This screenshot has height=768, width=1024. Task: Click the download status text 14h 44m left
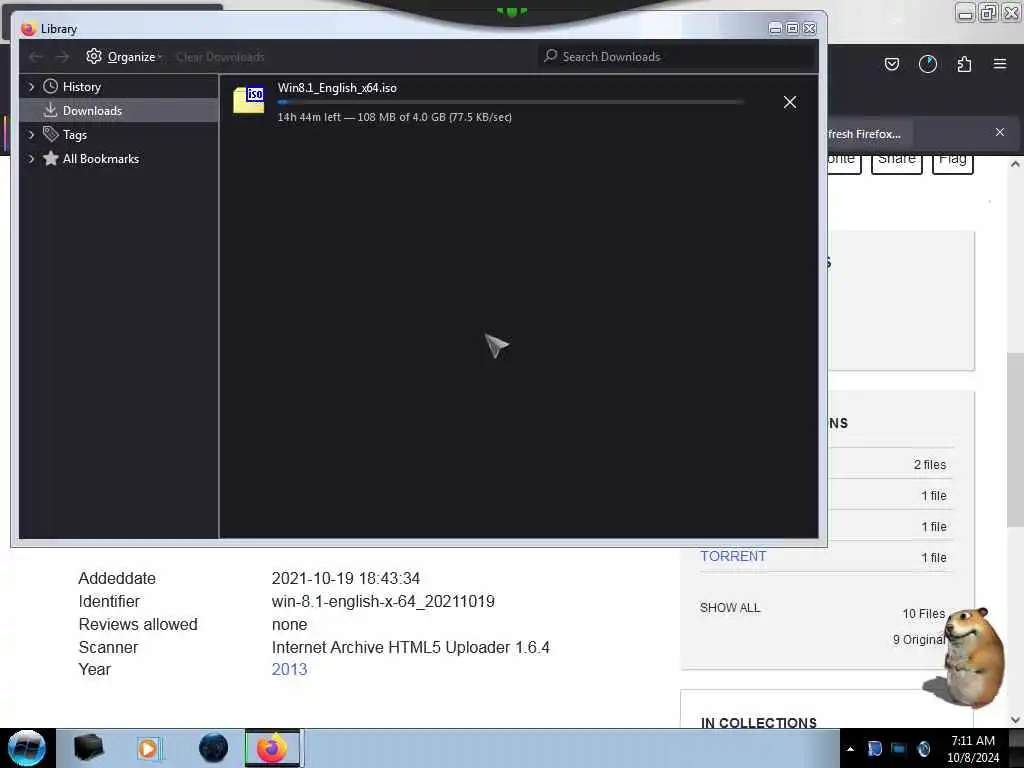click(x=394, y=117)
